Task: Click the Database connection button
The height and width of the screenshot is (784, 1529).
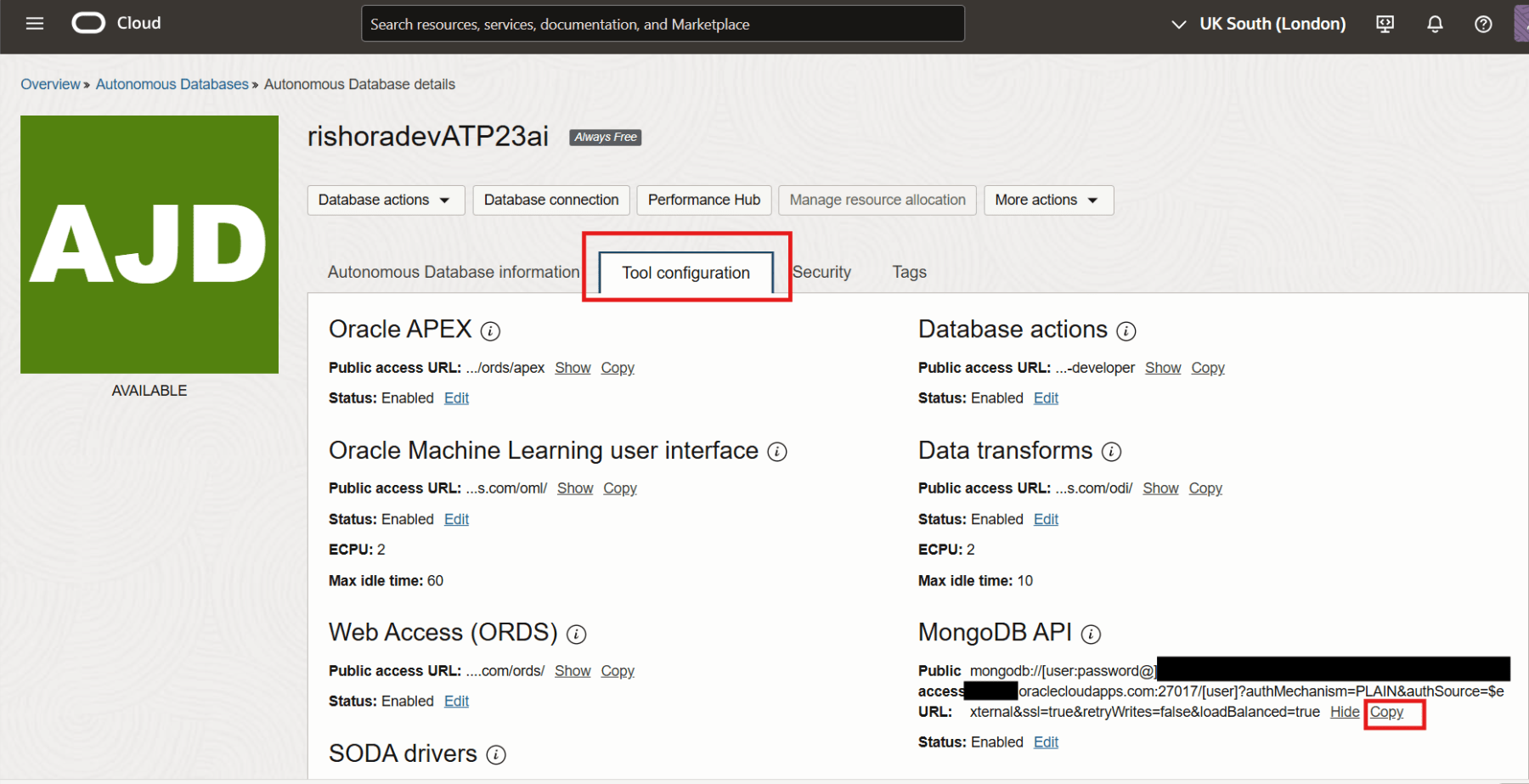Action: click(x=550, y=200)
